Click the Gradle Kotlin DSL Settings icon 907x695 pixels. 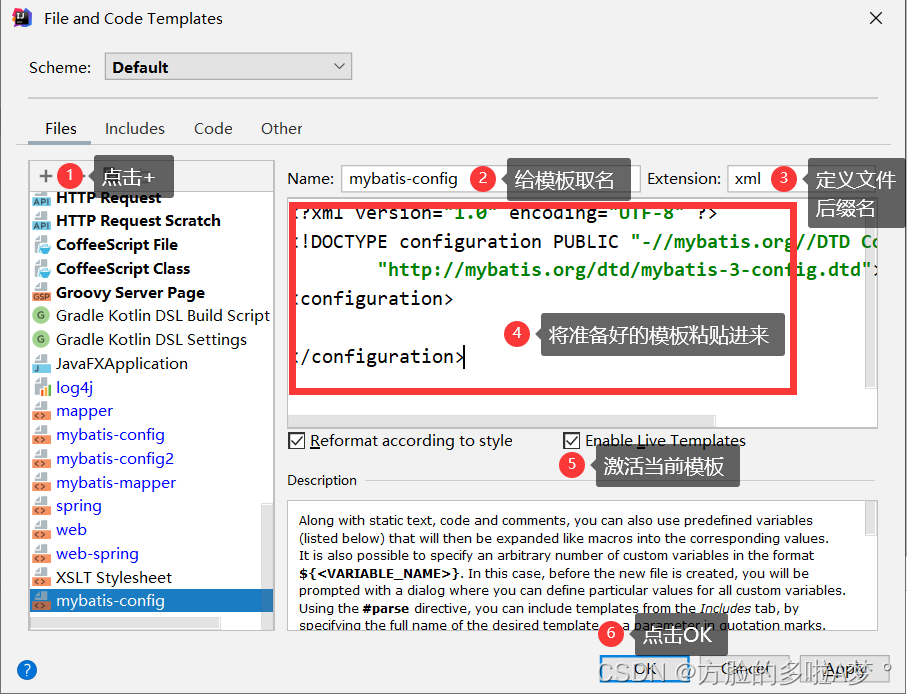[x=40, y=340]
